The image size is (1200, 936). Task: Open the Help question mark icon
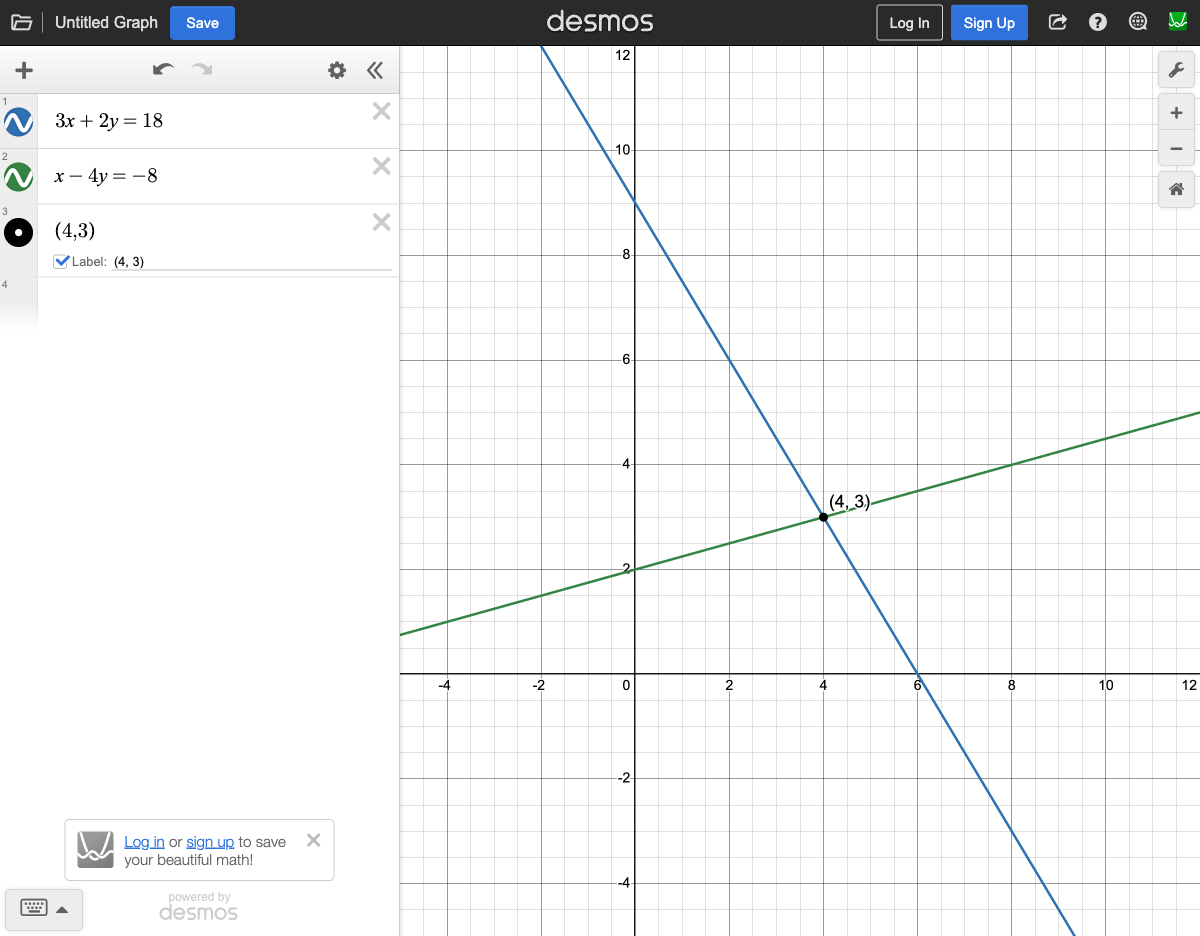1098,22
